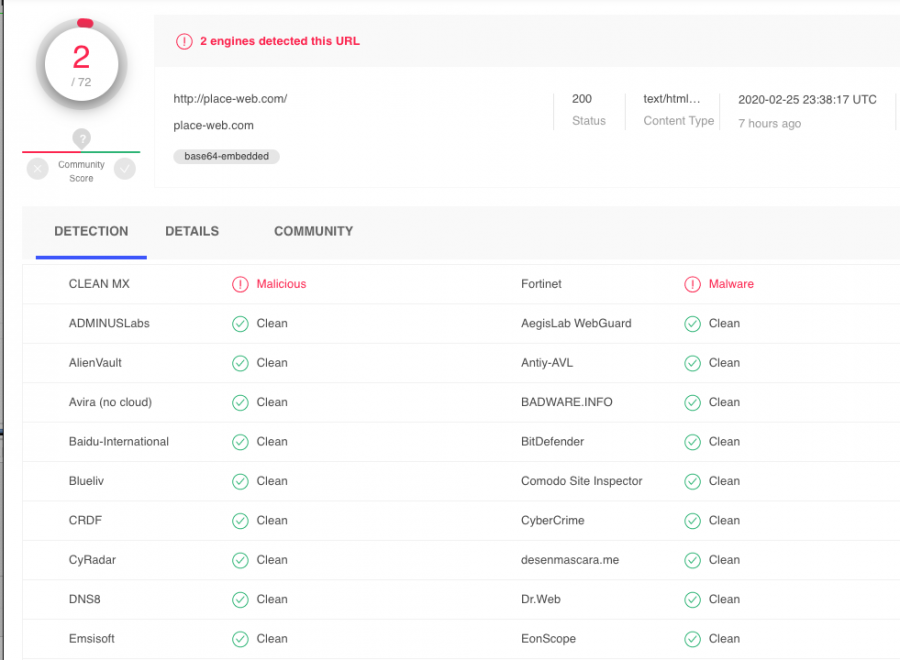Open the DETECTION tab
The width and height of the screenshot is (900, 660).
tap(91, 231)
